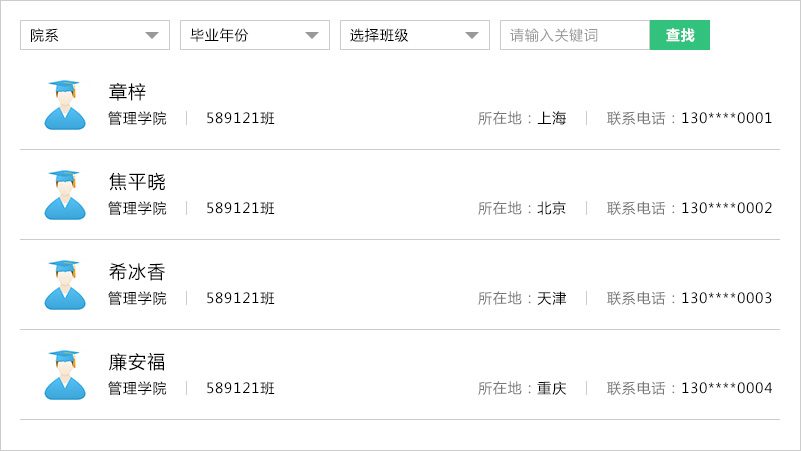Open alumni name 章梓

pyautogui.click(x=127, y=92)
